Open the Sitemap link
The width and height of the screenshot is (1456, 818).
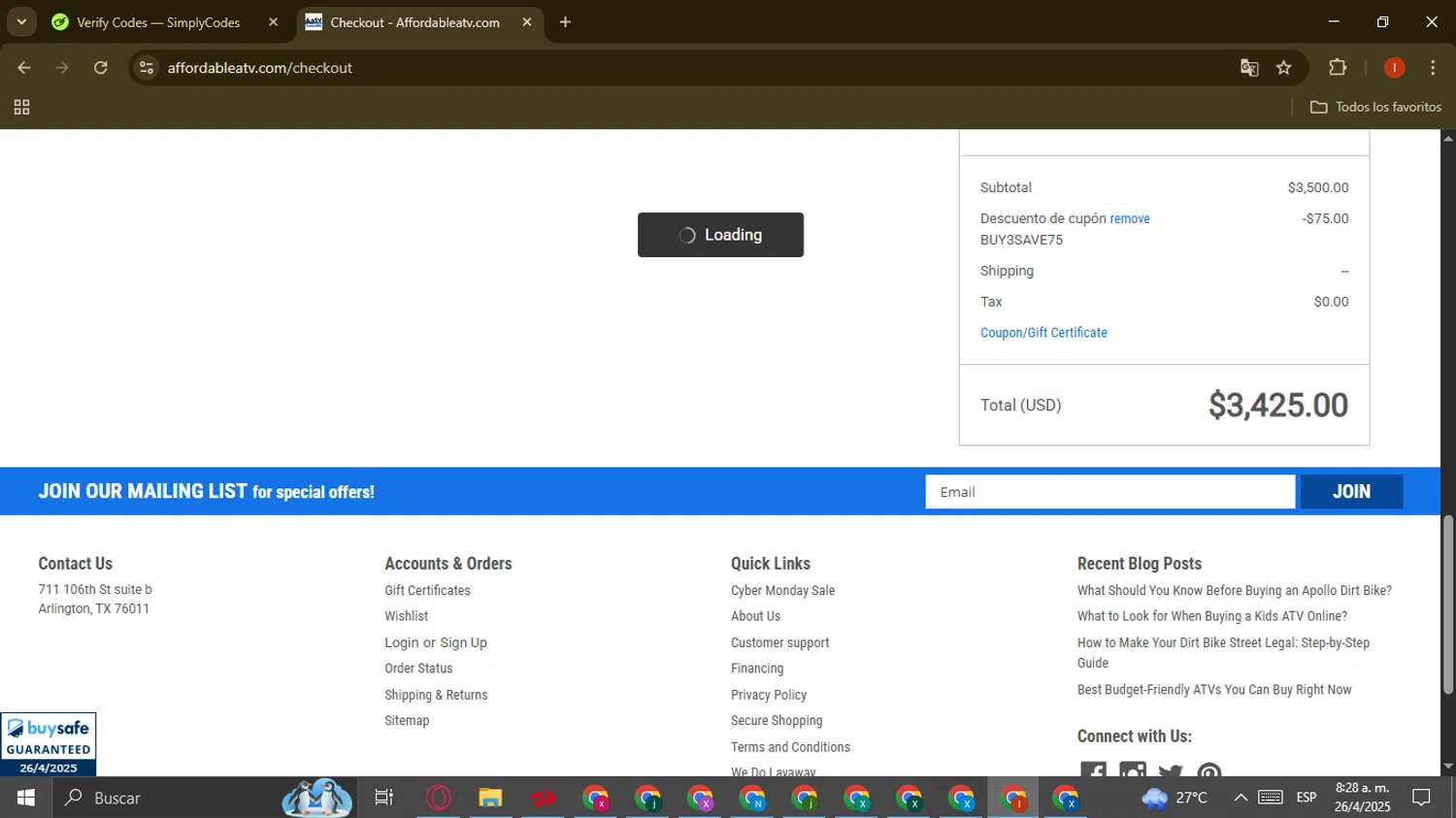click(x=407, y=721)
